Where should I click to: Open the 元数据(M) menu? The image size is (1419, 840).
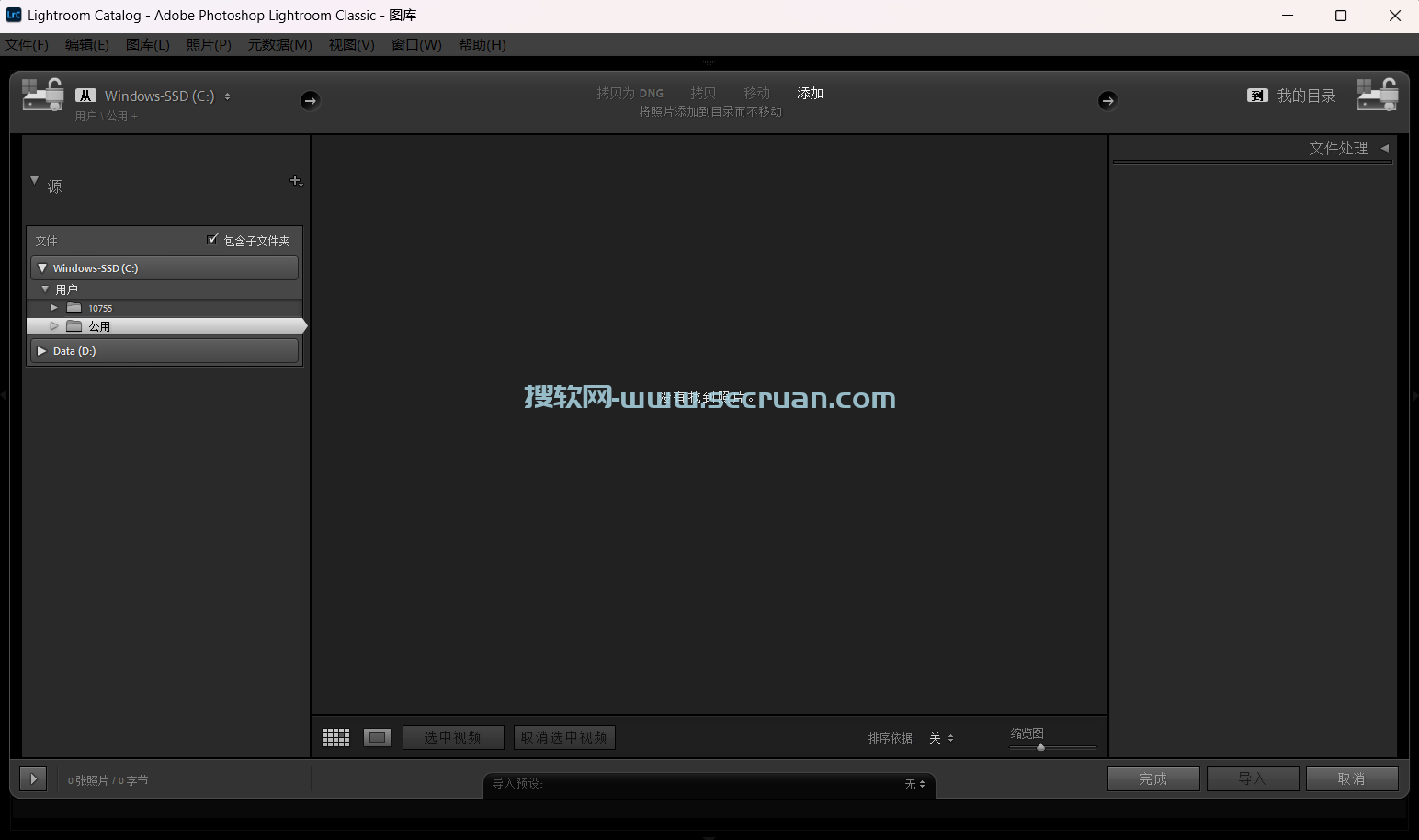pos(279,44)
